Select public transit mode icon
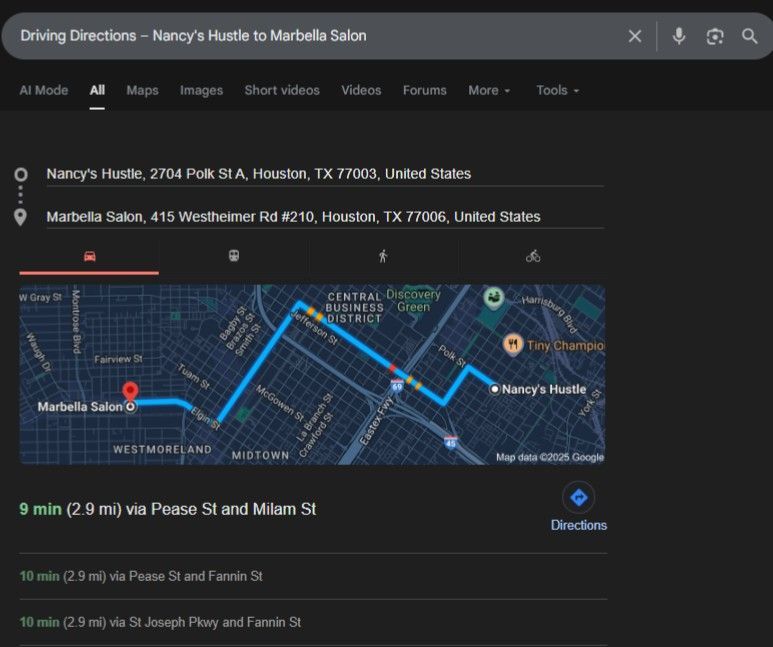This screenshot has height=647, width=773. 234,256
